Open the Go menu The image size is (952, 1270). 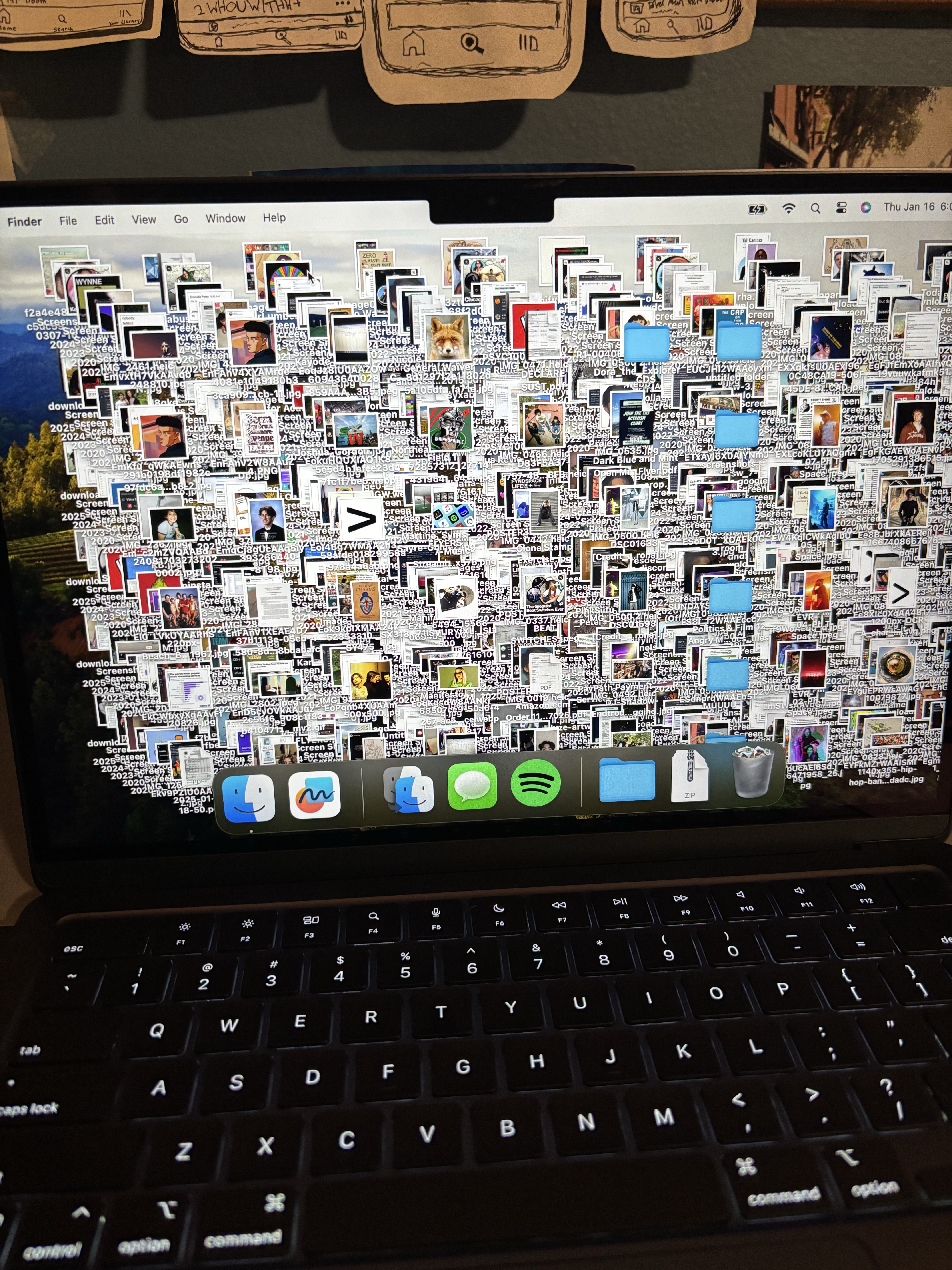pyautogui.click(x=181, y=219)
